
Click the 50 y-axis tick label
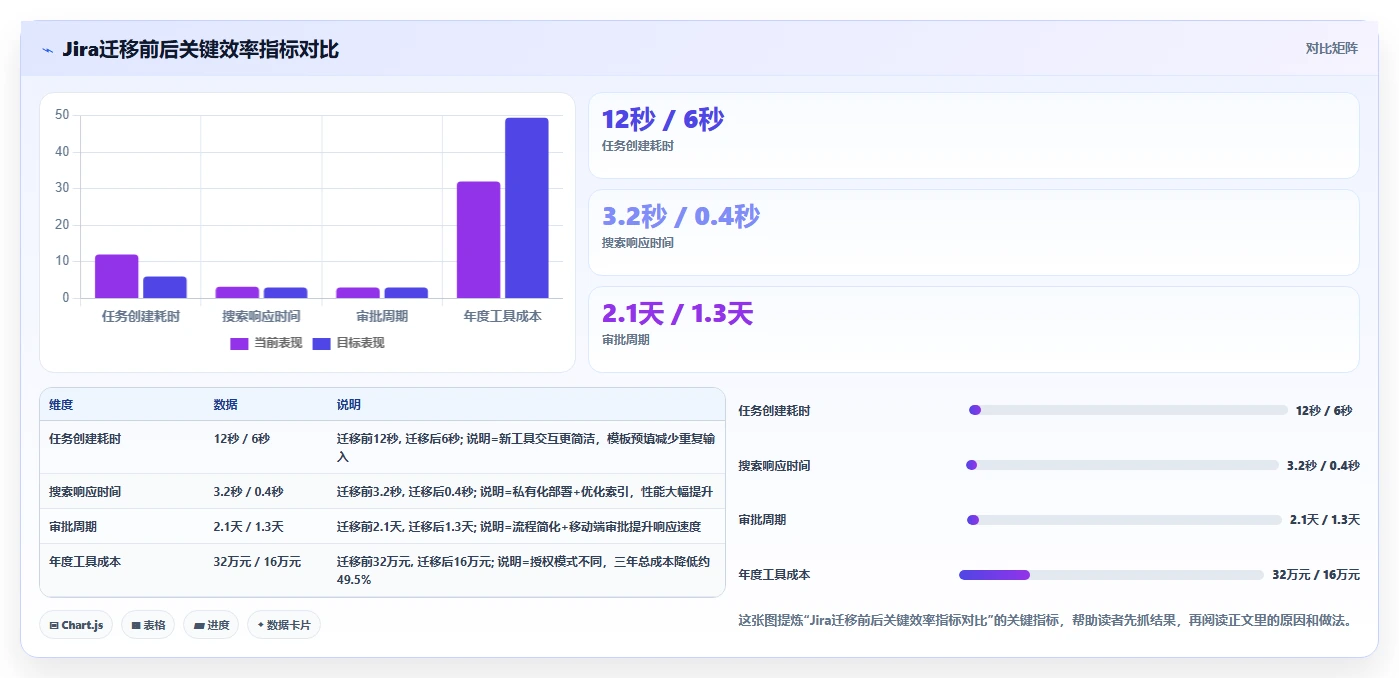[x=62, y=115]
